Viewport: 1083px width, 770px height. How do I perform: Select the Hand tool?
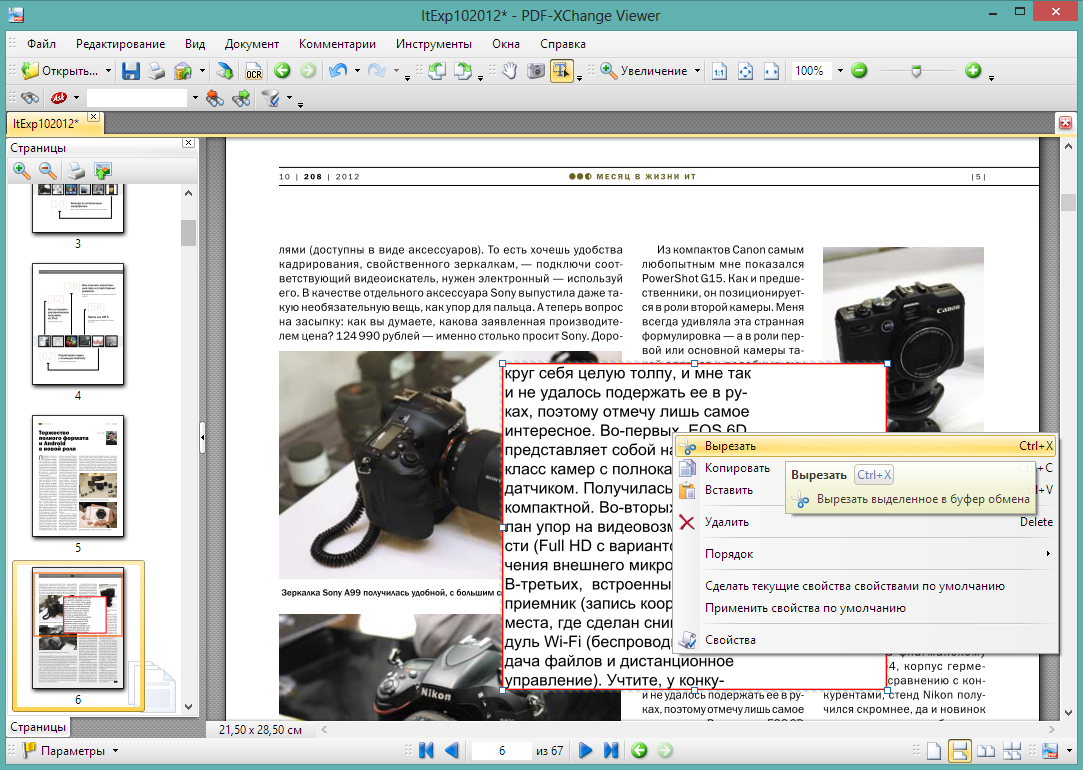tap(509, 70)
